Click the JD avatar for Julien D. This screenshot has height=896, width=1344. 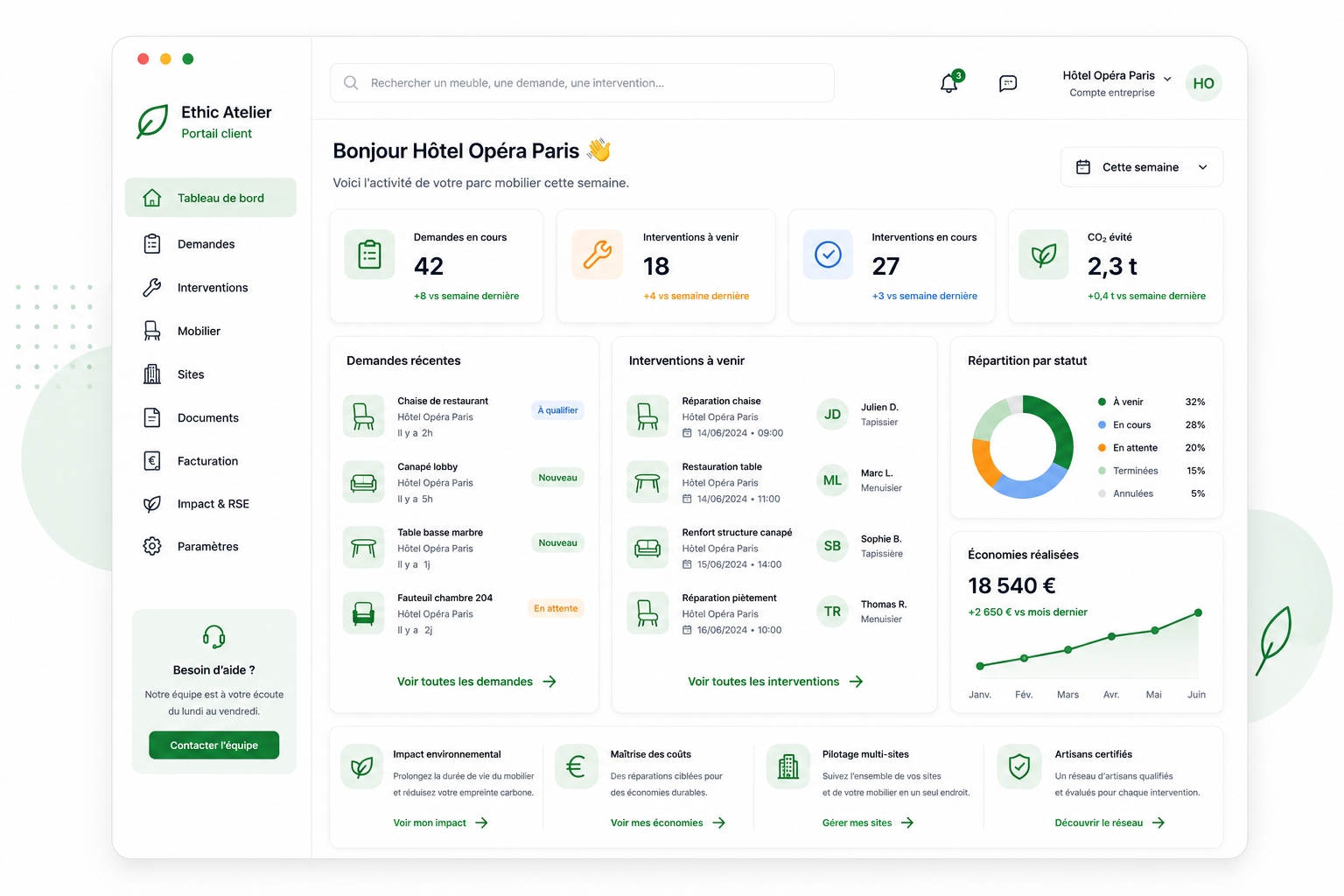pyautogui.click(x=832, y=415)
